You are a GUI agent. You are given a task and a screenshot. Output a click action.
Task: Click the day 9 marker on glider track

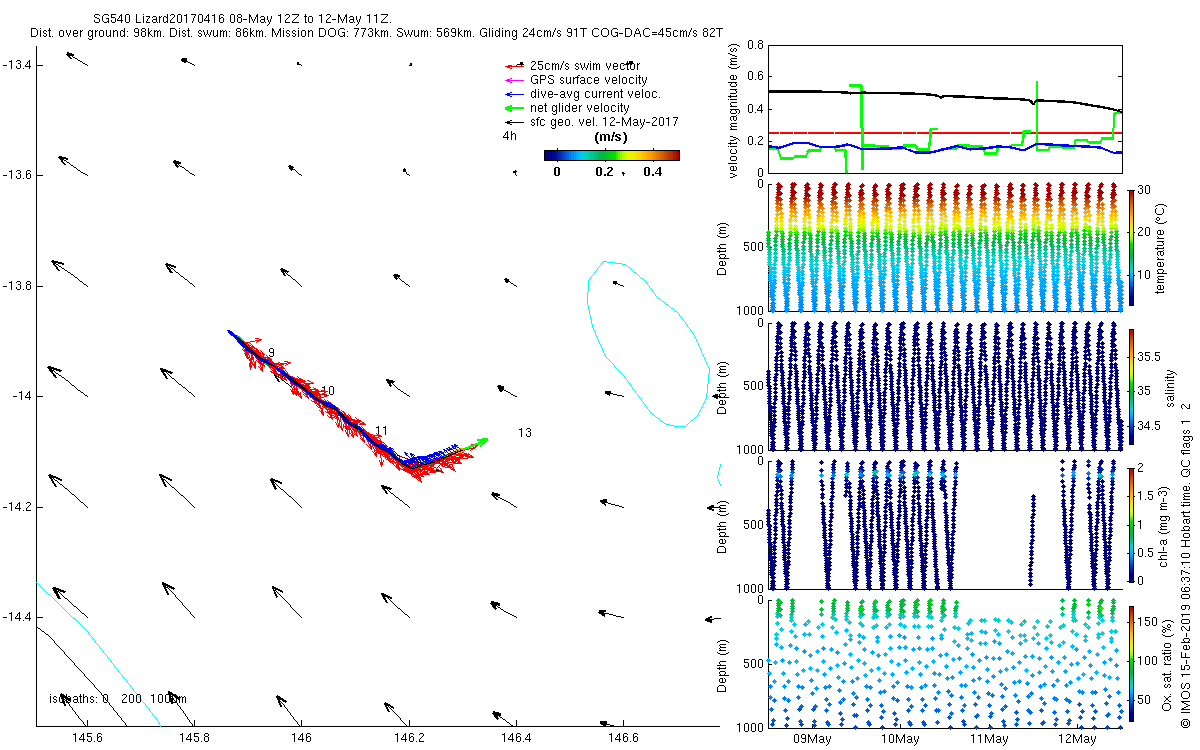(271, 353)
